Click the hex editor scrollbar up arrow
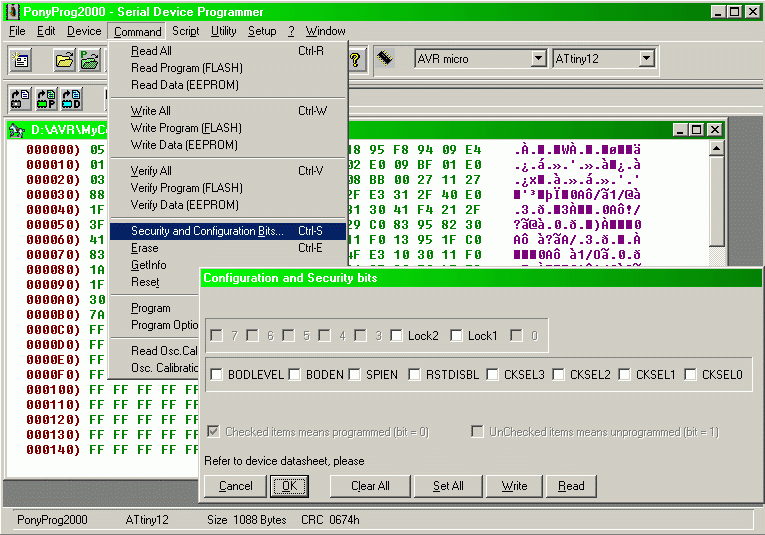 716,148
